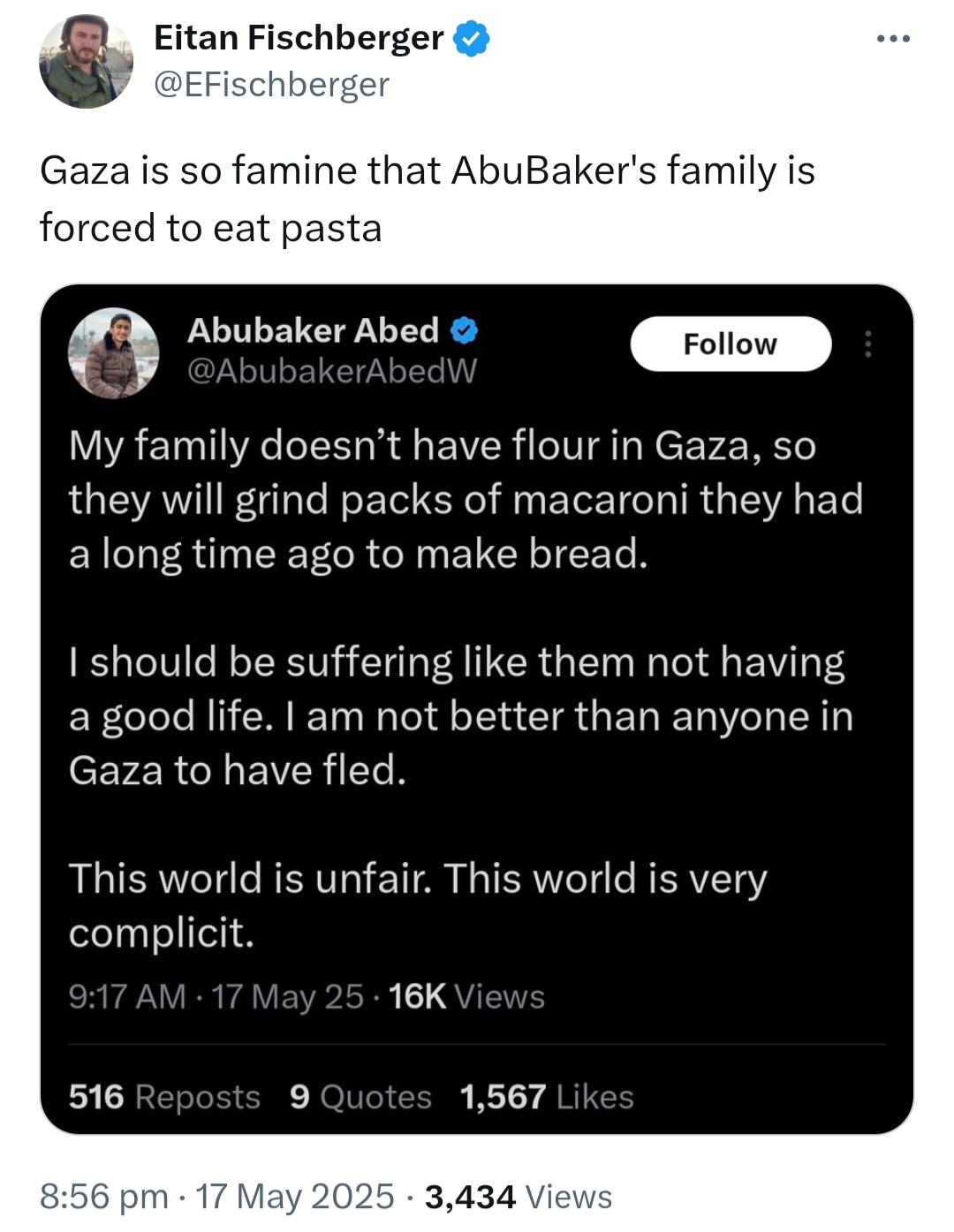The width and height of the screenshot is (954, 1232).
Task: Follow Abubaker Abed
Action: pos(731,344)
